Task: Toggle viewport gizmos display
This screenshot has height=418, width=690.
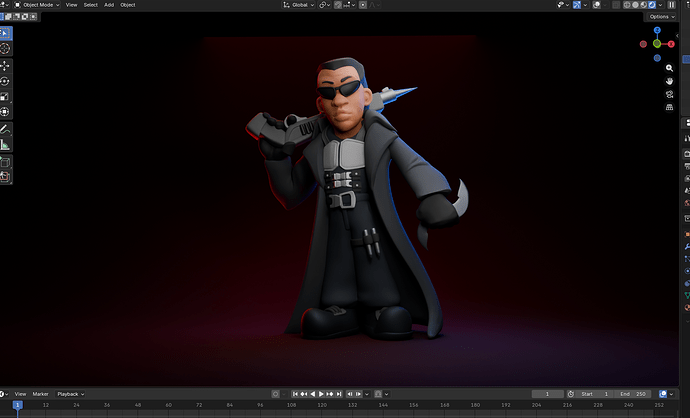Action: click(x=577, y=5)
